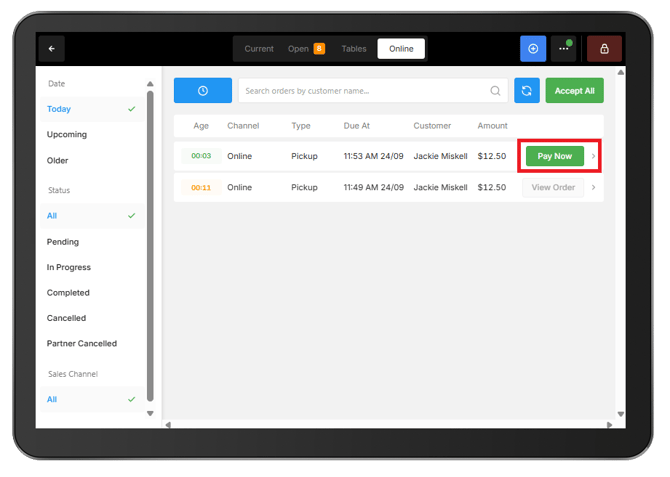Click $12.50 in the 00:11 row
This screenshot has height=477, width=670.
tap(491, 187)
